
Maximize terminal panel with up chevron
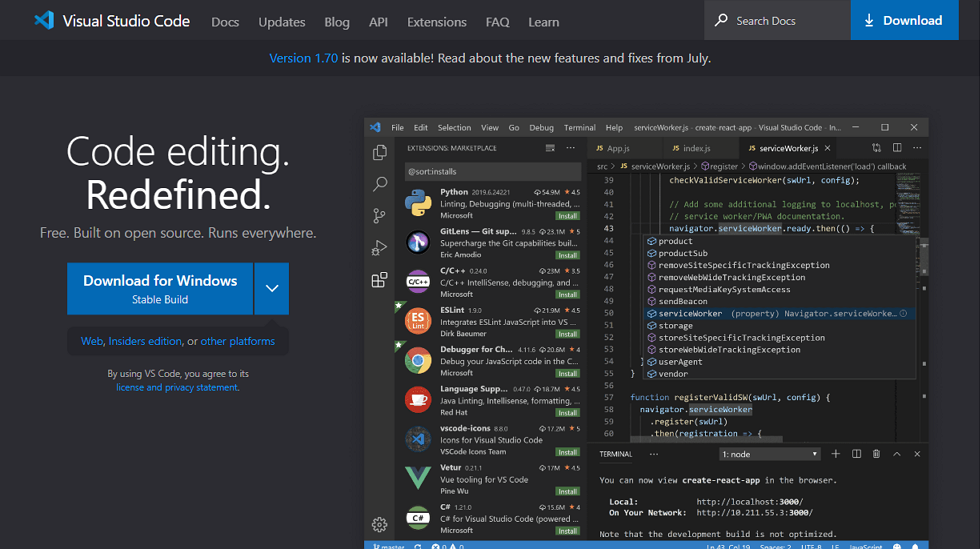coord(897,454)
